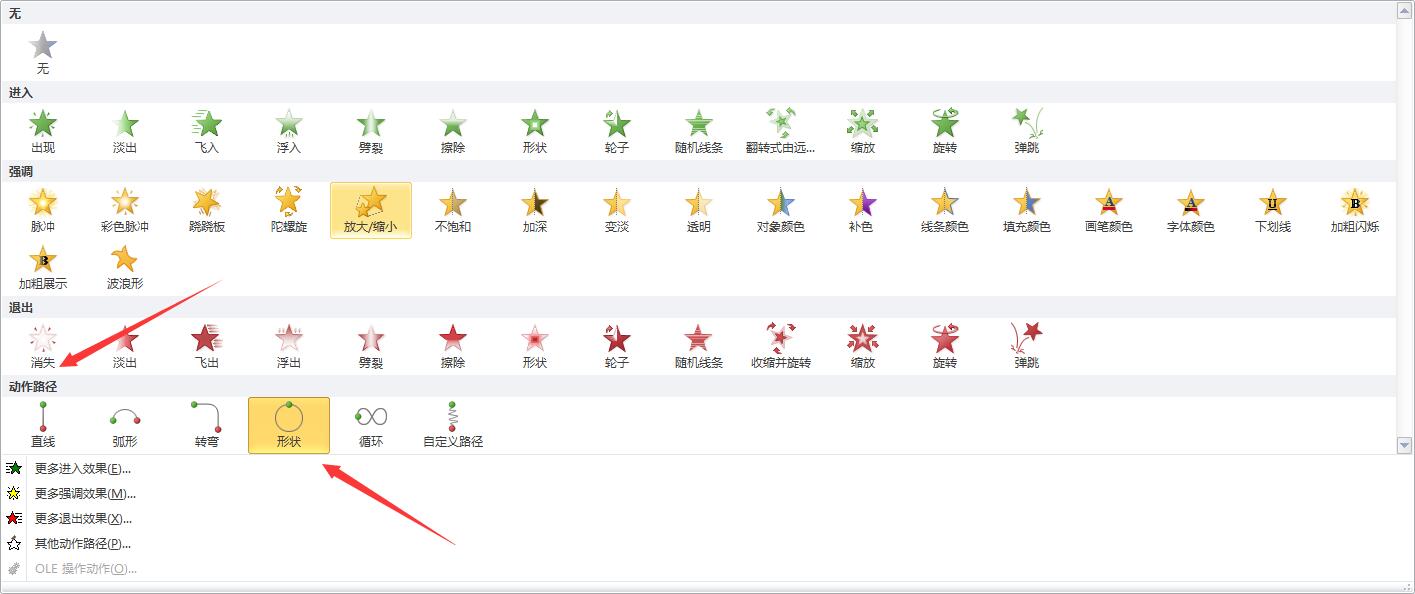The image size is (1415, 594).
Task: Select 淡出 under exit effects
Action: point(125,346)
